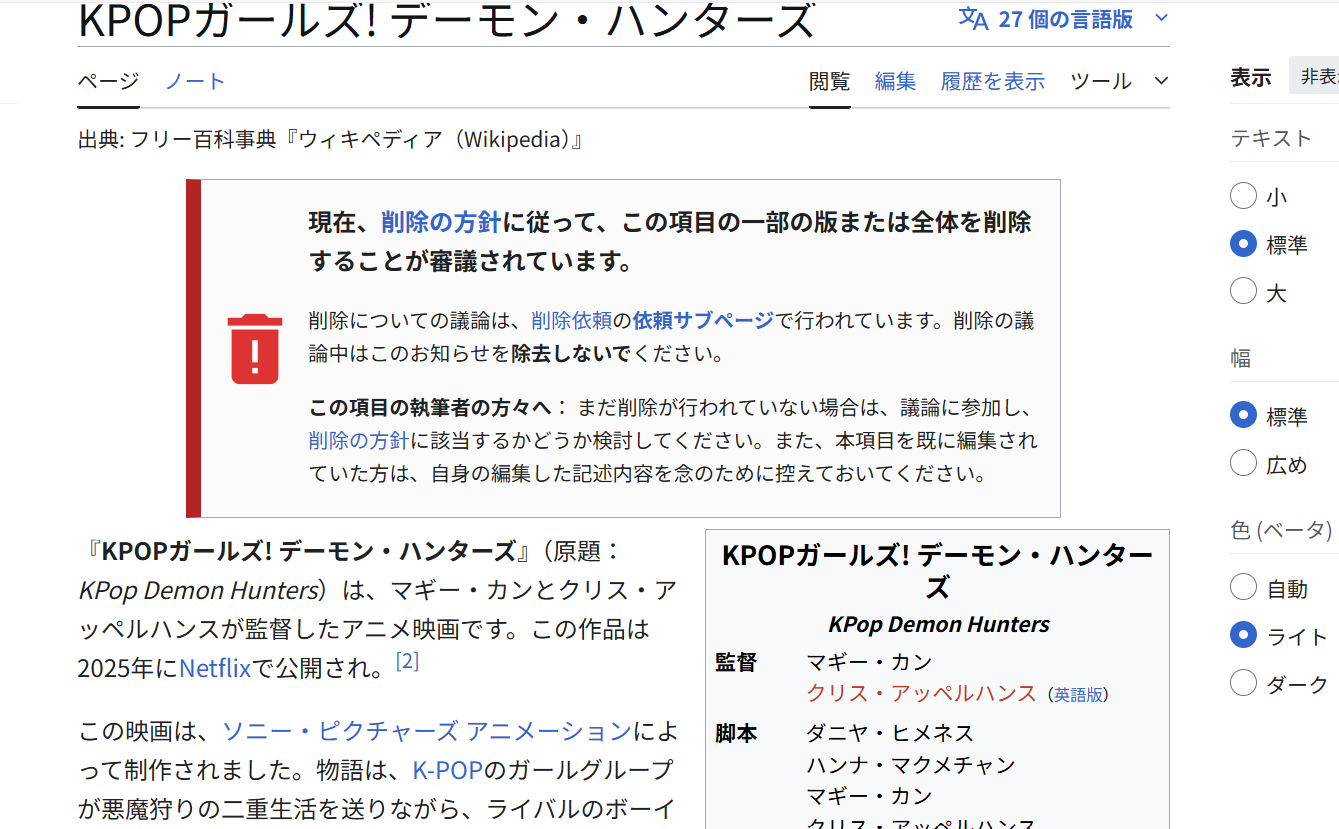Open the 編集 tab

[895, 81]
